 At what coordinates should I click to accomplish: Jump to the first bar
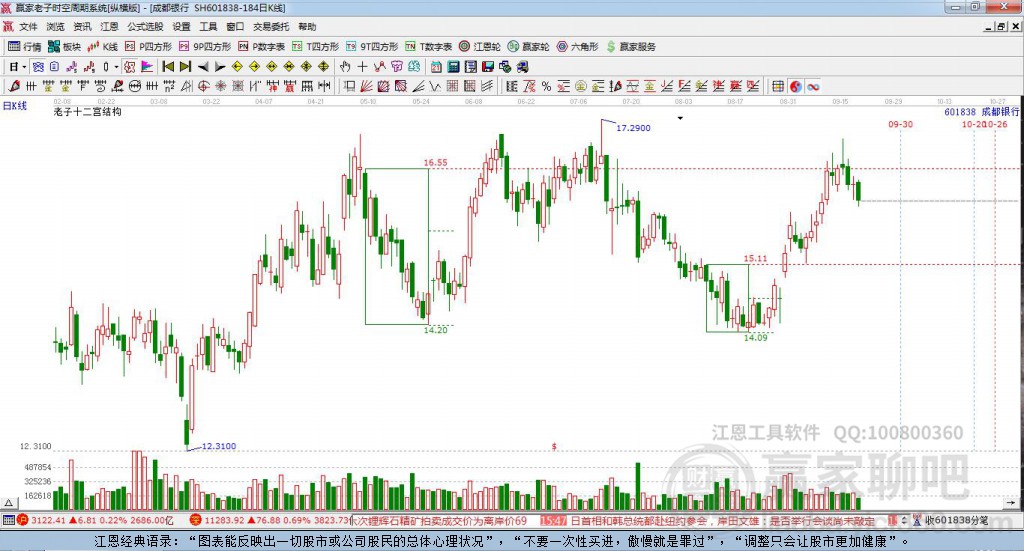pos(168,67)
